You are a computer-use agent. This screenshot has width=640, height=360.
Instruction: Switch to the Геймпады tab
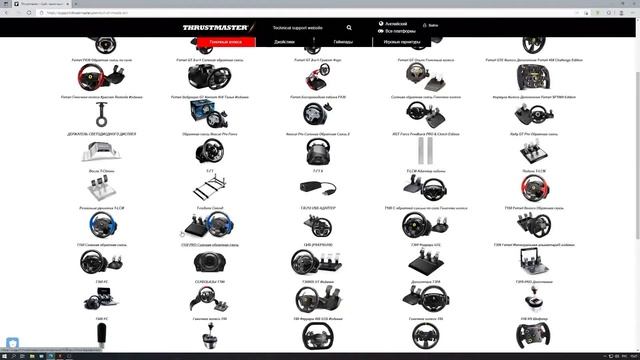[x=343, y=42]
